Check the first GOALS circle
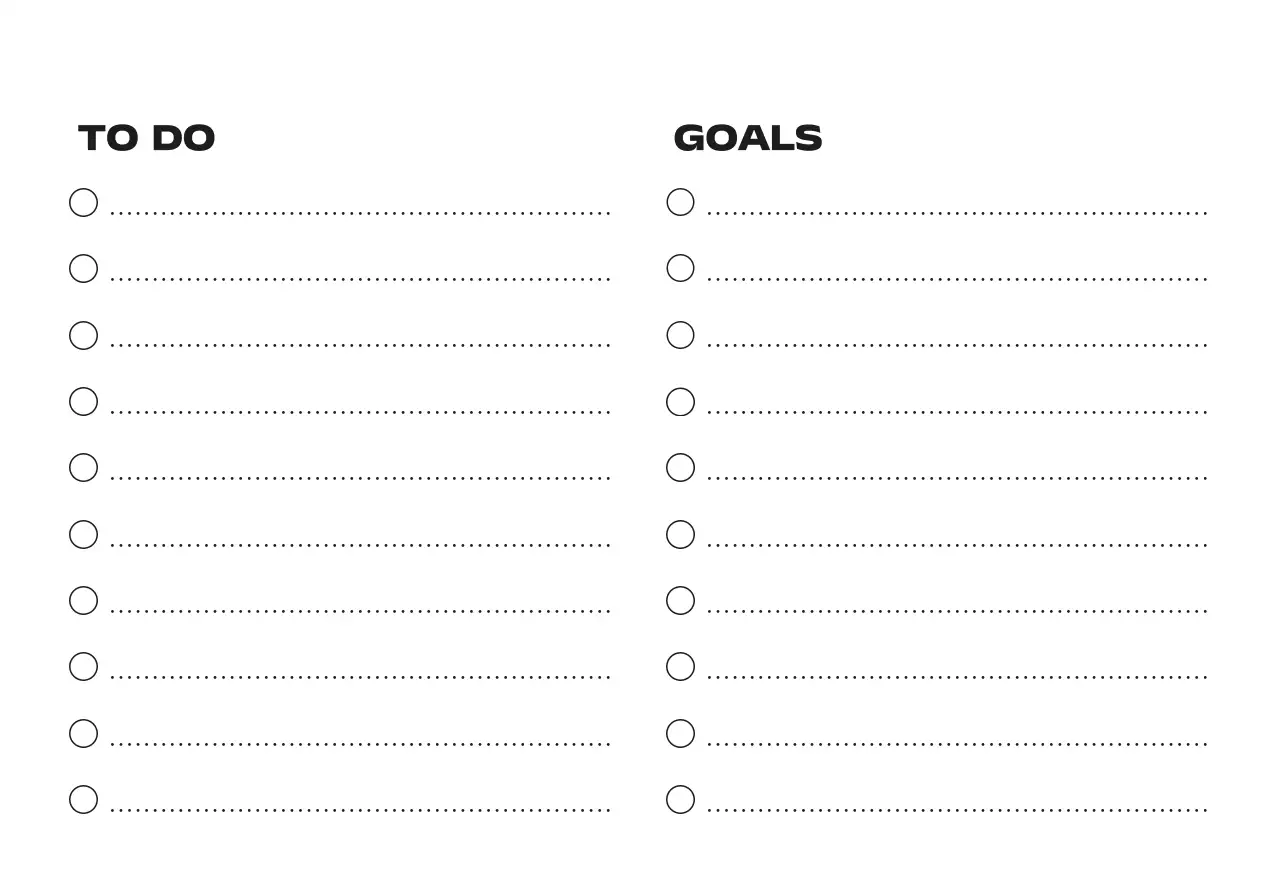Image resolution: width=1280 pixels, height=880 pixels. (680, 203)
